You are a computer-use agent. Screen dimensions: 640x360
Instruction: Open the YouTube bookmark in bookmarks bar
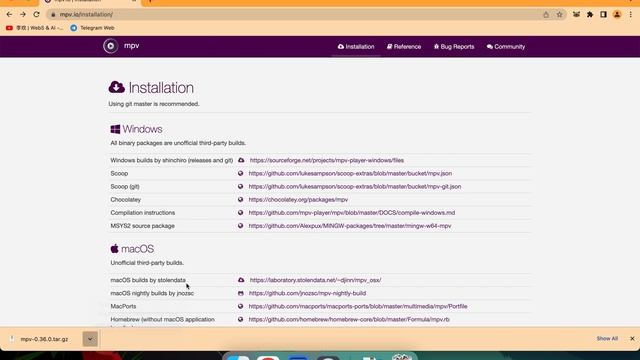tap(35, 28)
